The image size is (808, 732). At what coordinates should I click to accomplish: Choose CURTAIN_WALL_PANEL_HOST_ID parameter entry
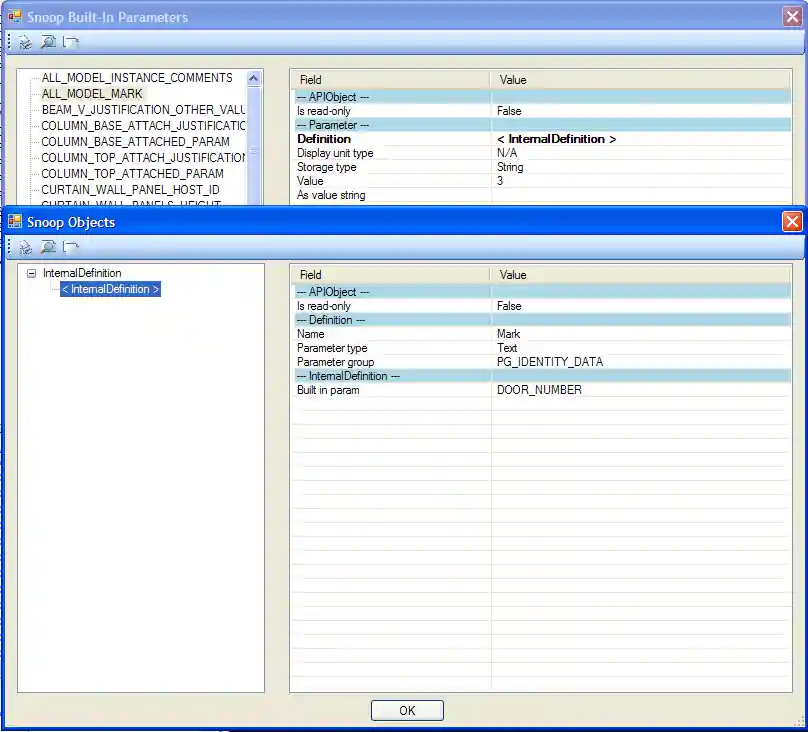point(130,190)
